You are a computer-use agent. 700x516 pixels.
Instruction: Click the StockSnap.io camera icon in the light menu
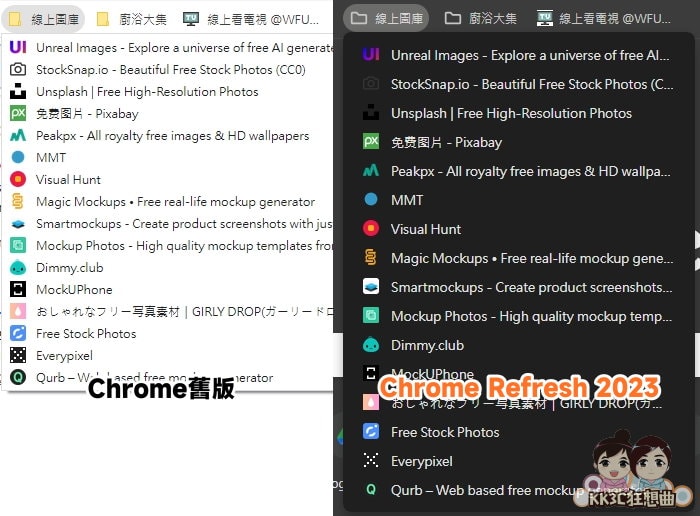(x=18, y=69)
